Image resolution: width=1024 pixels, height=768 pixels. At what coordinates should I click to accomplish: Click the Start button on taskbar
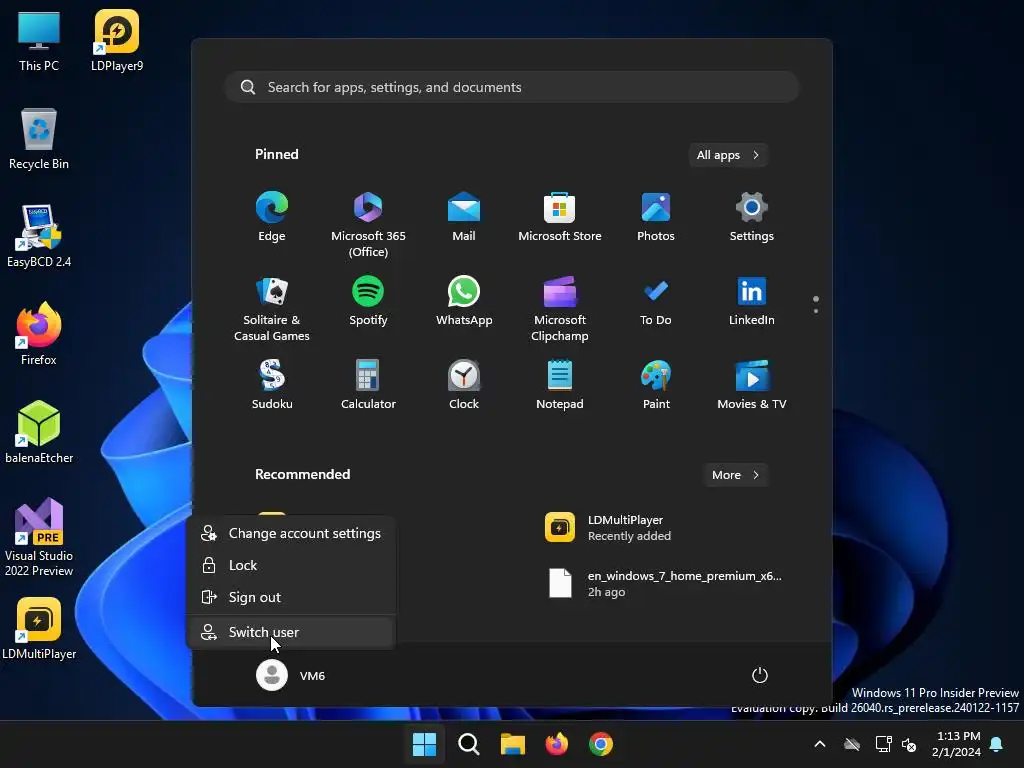(424, 744)
